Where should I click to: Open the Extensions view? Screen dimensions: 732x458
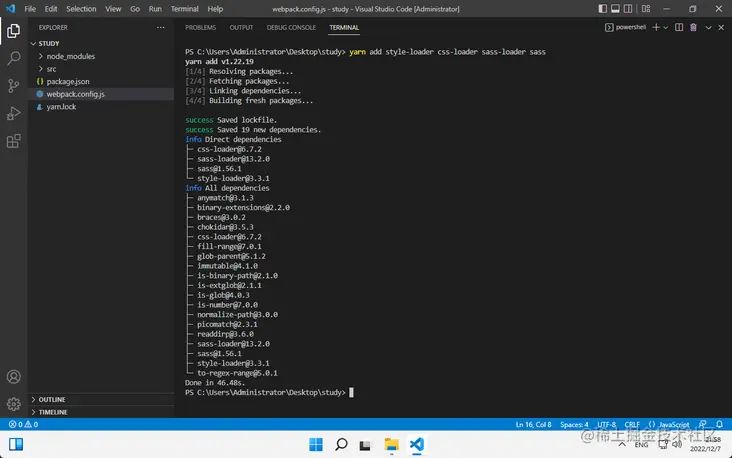(x=14, y=141)
